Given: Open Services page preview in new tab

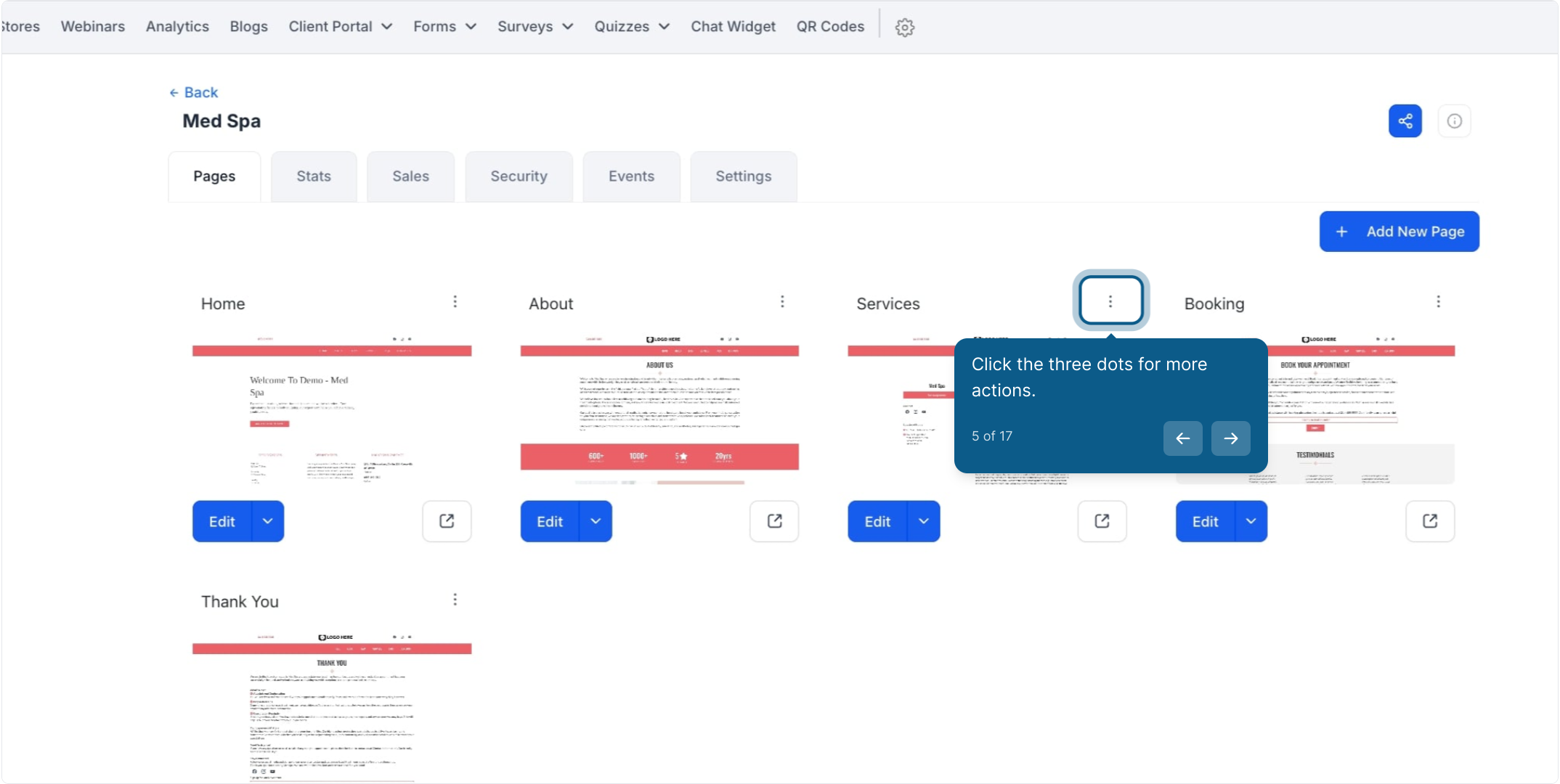Looking at the screenshot, I should [1102, 521].
